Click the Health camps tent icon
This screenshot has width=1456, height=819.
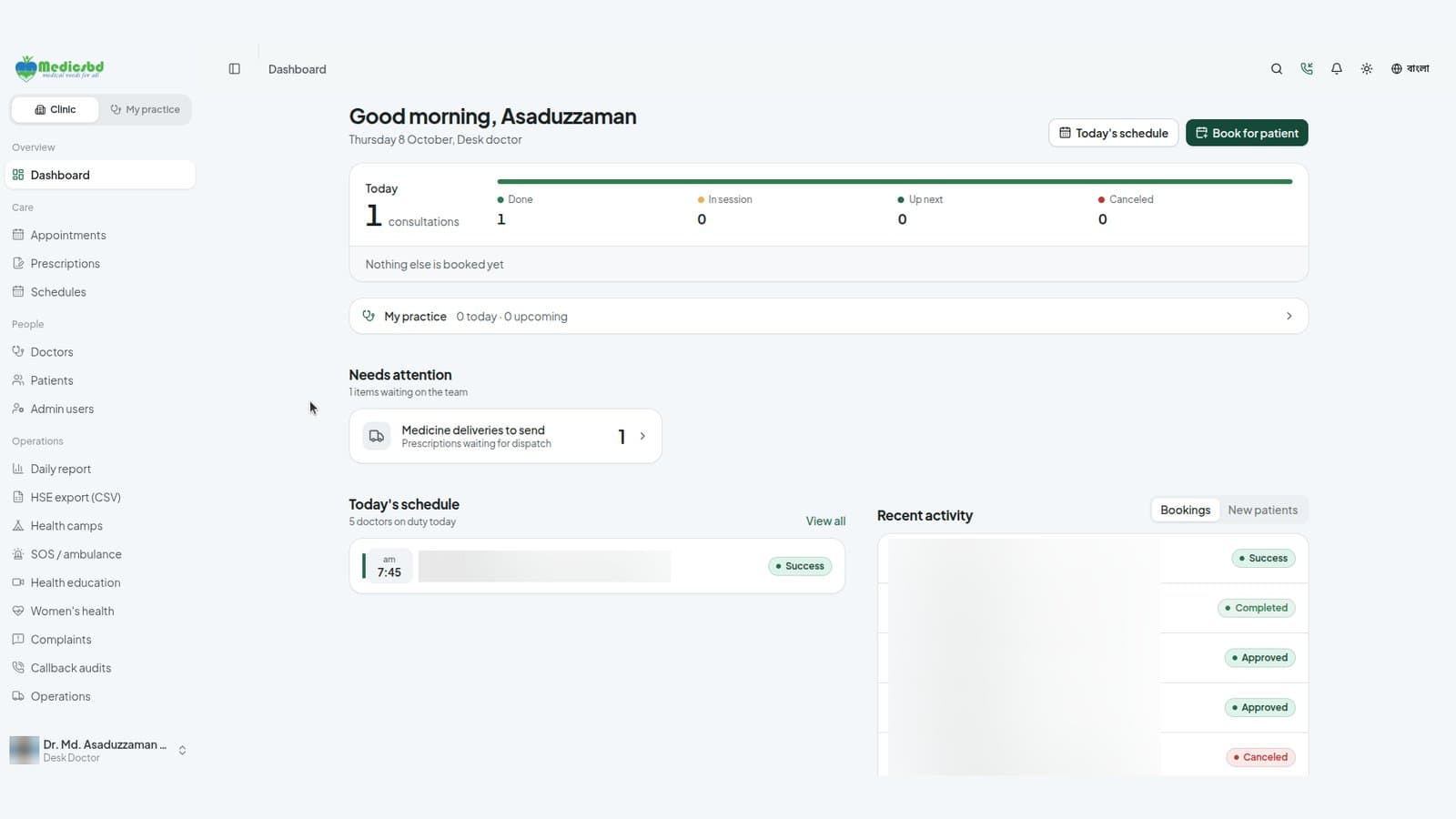point(18,525)
